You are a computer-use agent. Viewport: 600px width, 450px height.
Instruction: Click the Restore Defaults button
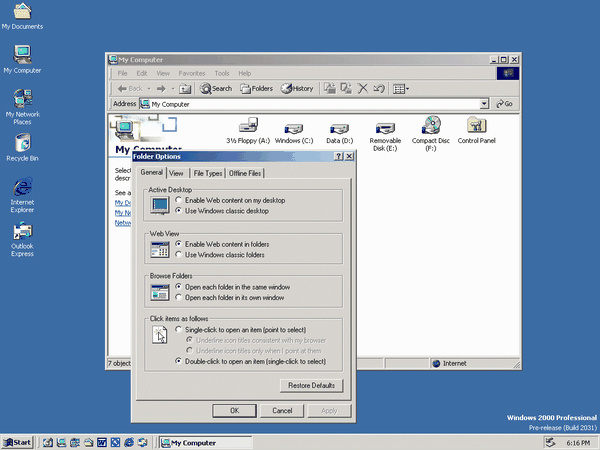[x=311, y=385]
